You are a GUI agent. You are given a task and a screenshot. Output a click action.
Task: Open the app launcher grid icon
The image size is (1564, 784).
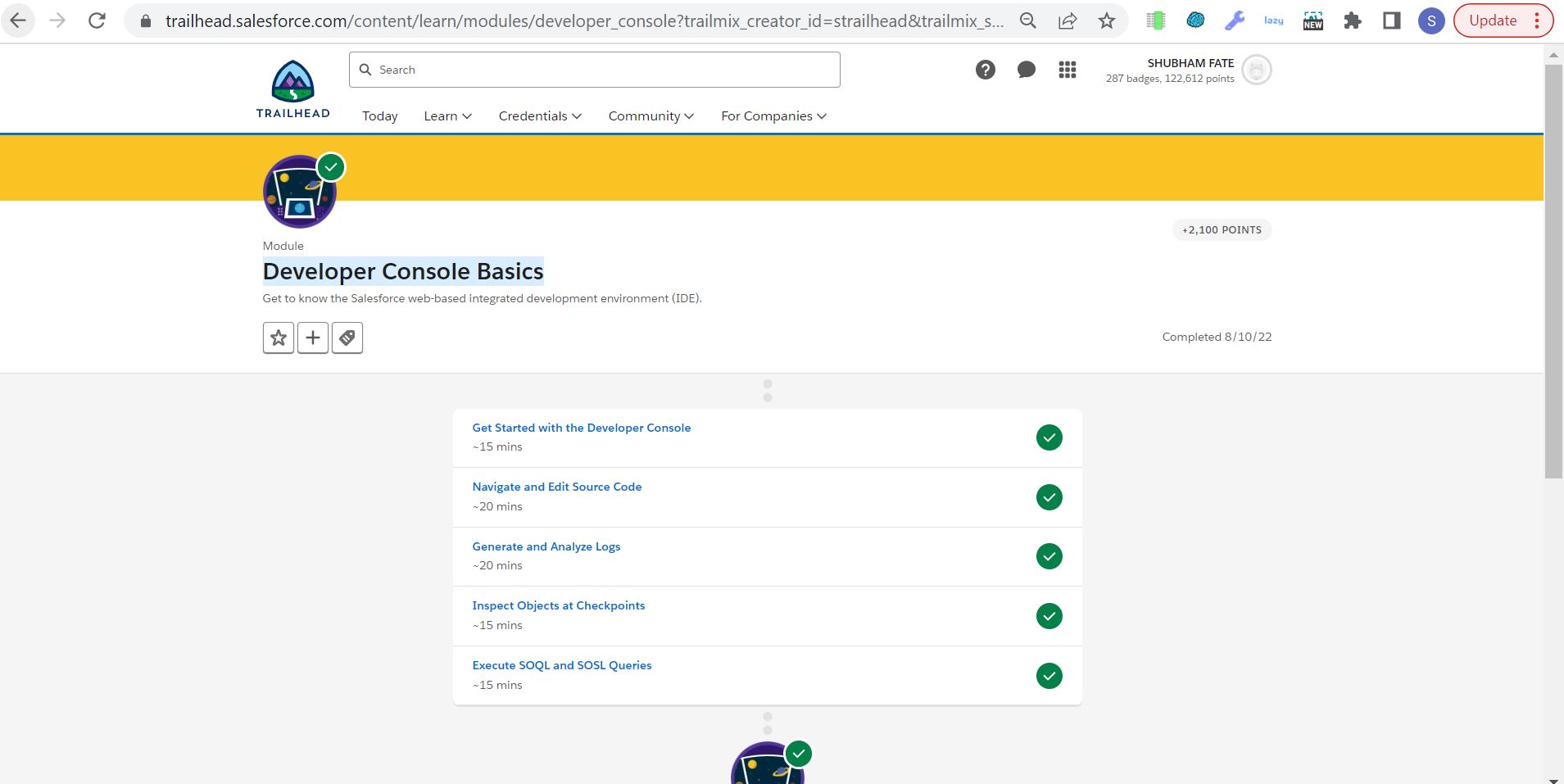click(x=1067, y=70)
